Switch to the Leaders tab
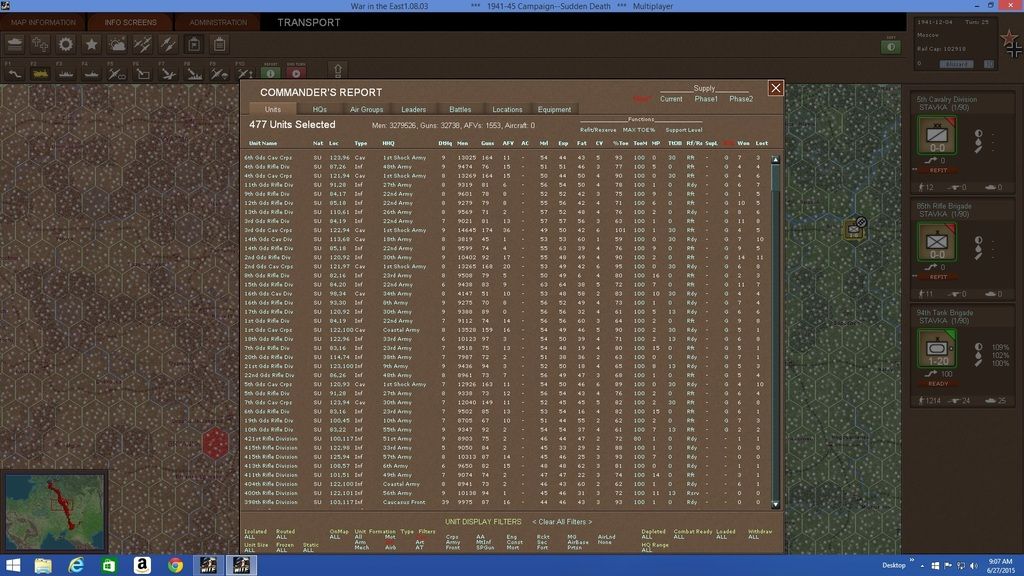Viewport: 1024px width, 576px height. [x=413, y=110]
